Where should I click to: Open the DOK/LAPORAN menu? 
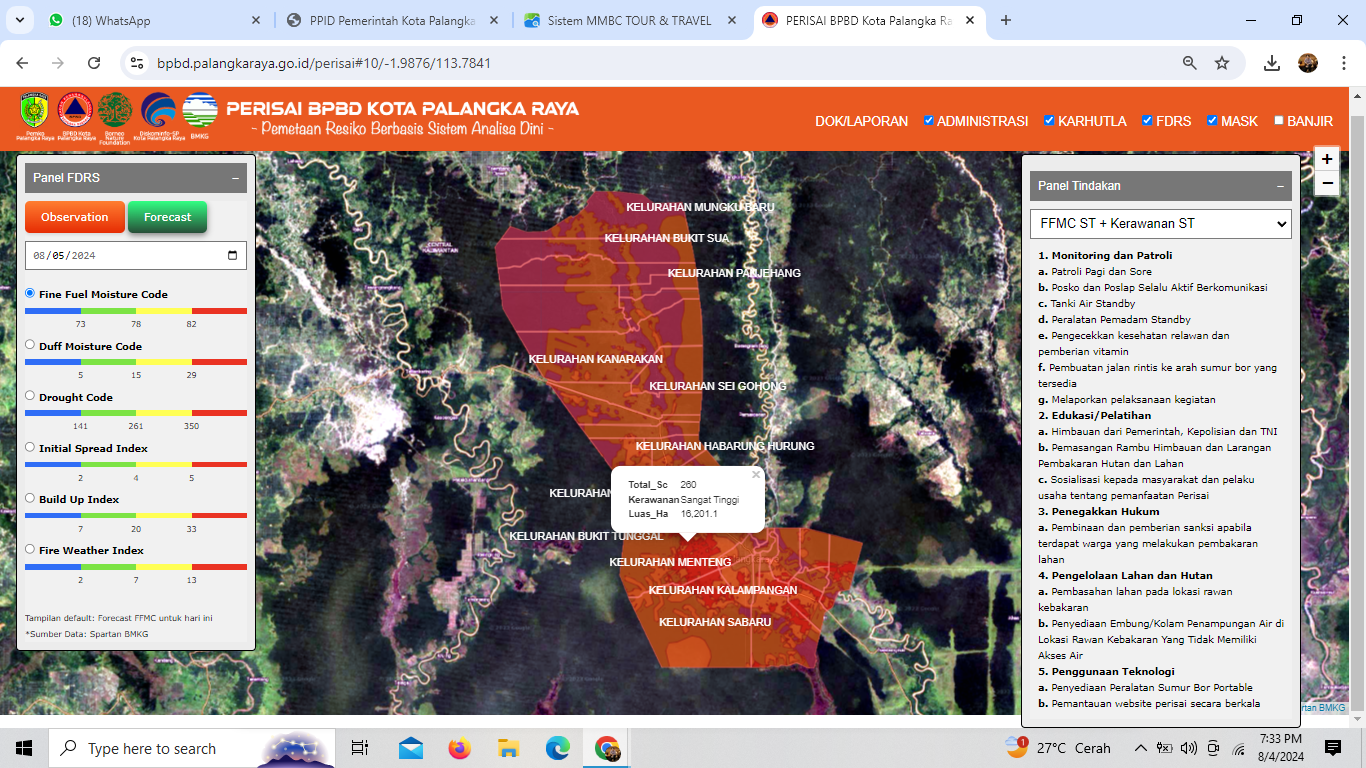[x=861, y=121]
